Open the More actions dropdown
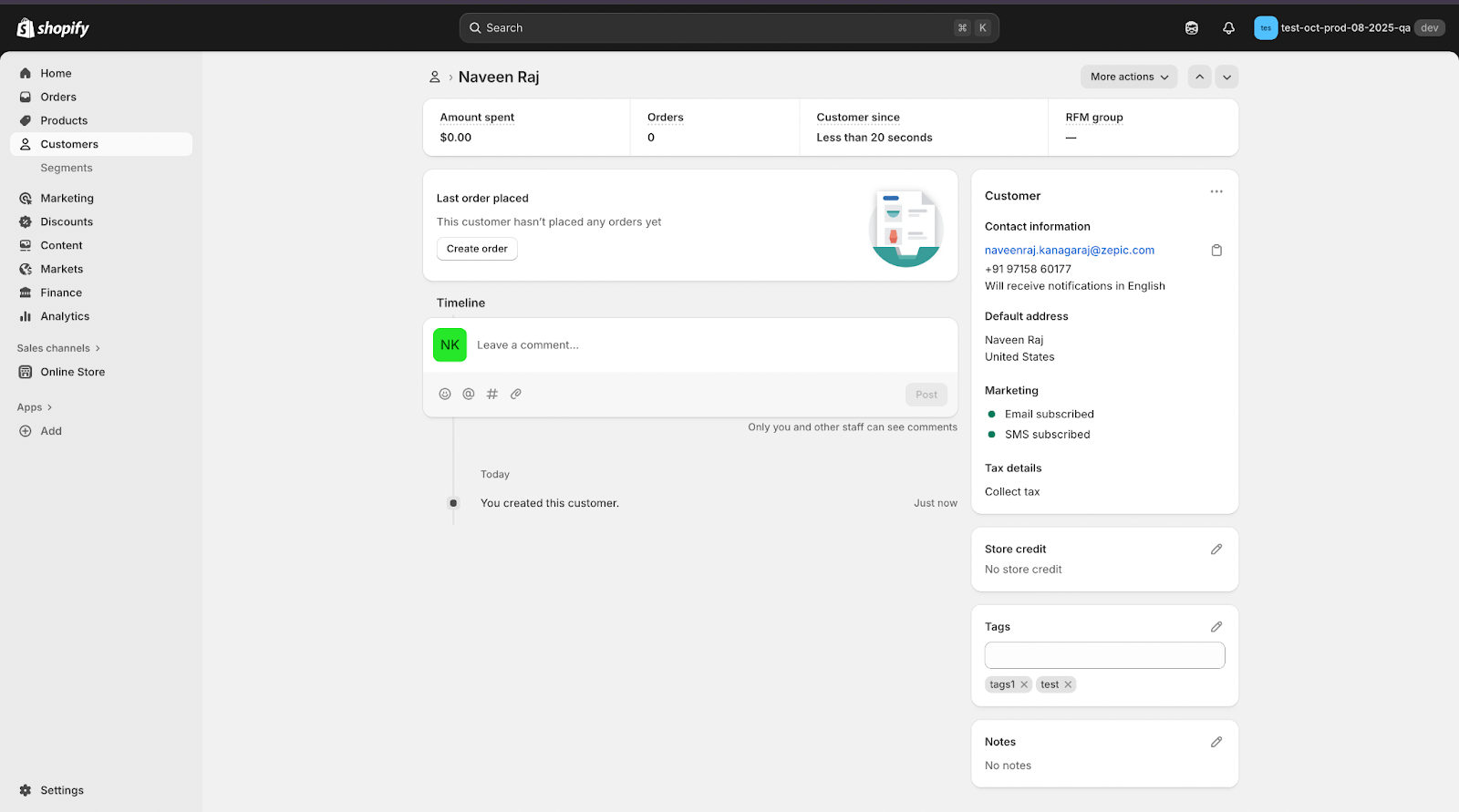Viewport: 1459px width, 812px height. [x=1129, y=77]
